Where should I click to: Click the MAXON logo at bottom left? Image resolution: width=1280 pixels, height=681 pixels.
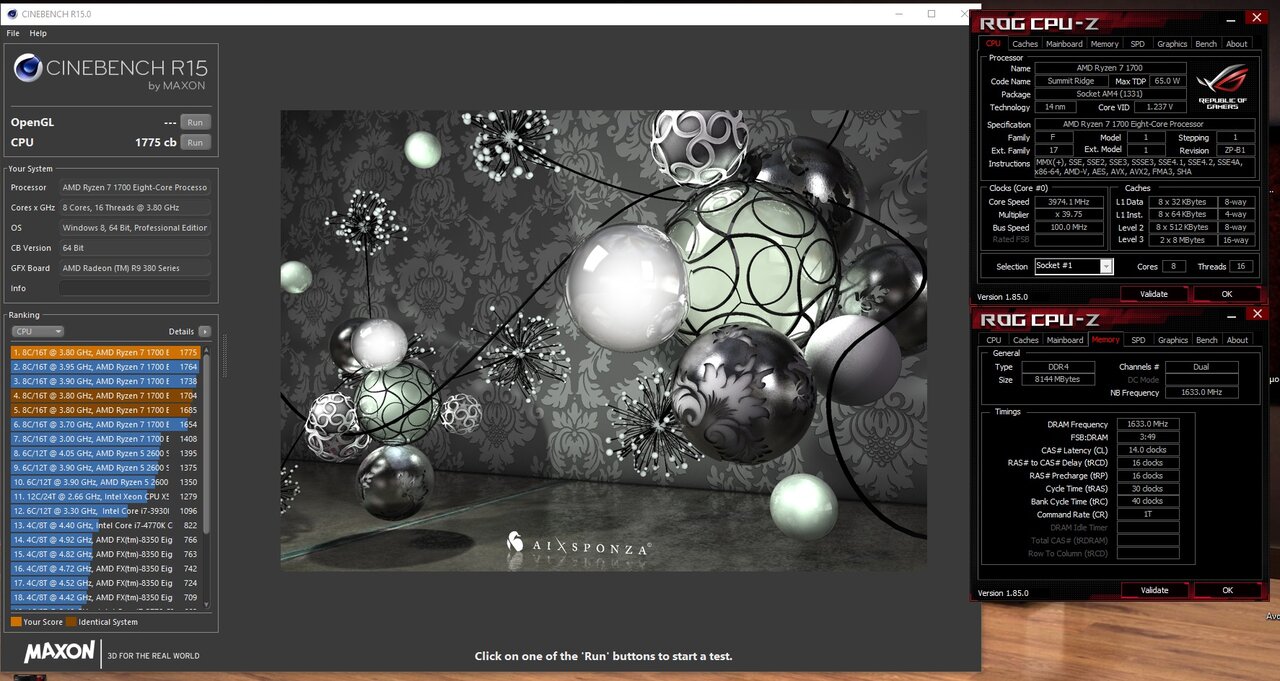click(60, 654)
